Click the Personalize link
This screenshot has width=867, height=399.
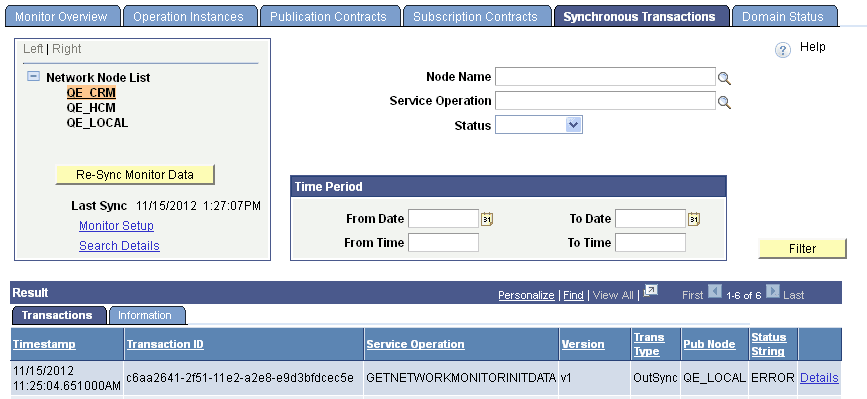pyautogui.click(x=526, y=295)
